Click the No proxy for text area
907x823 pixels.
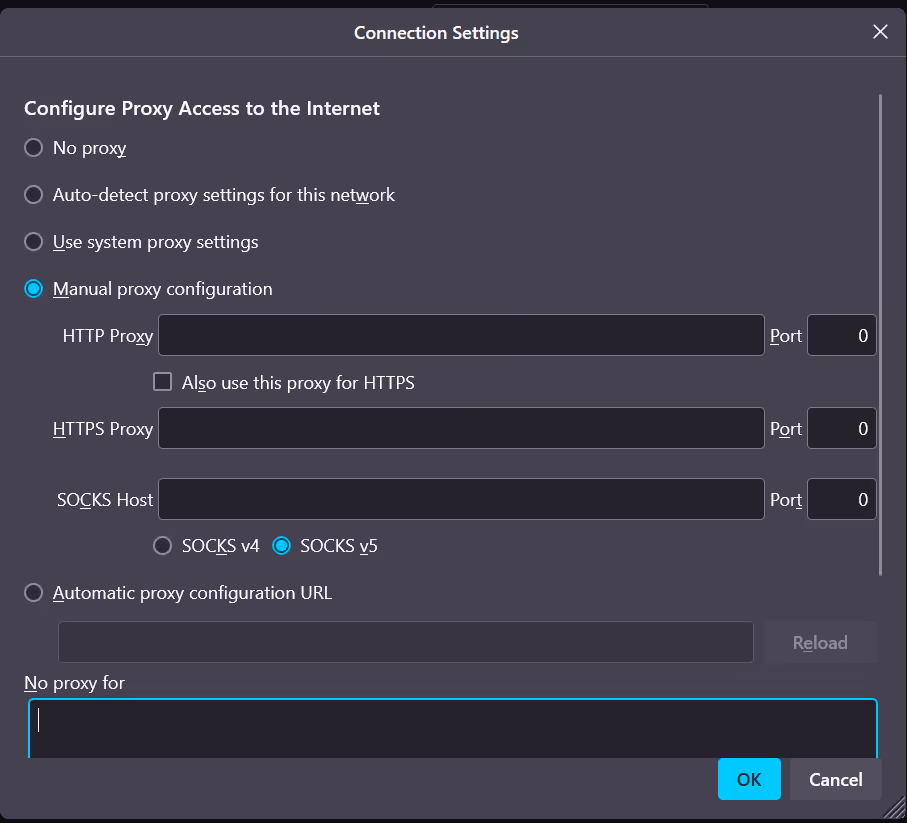point(453,729)
